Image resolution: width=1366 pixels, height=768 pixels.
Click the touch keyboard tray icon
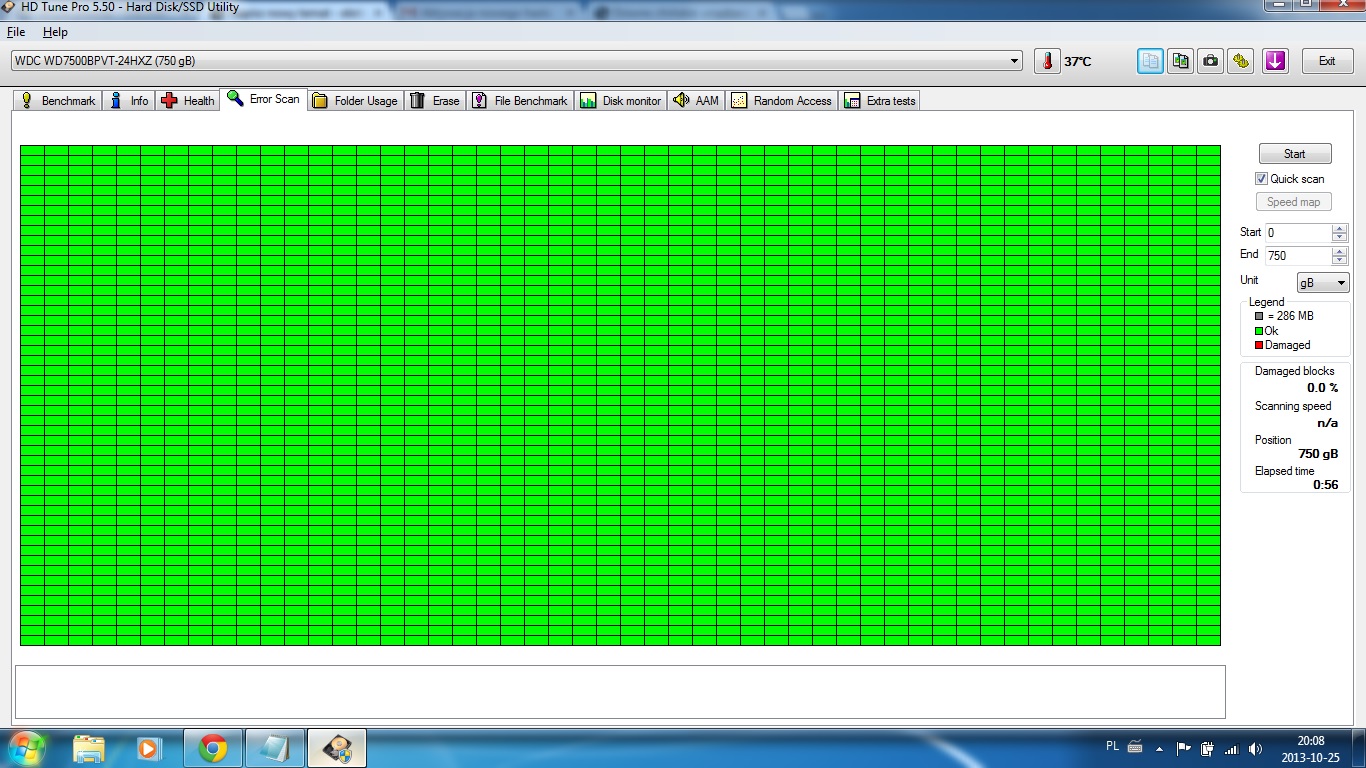(1135, 746)
